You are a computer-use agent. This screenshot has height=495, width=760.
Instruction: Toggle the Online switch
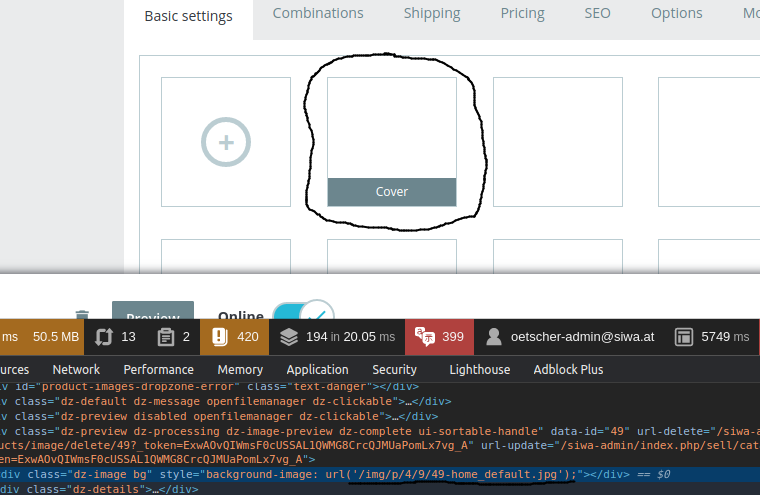(303, 311)
